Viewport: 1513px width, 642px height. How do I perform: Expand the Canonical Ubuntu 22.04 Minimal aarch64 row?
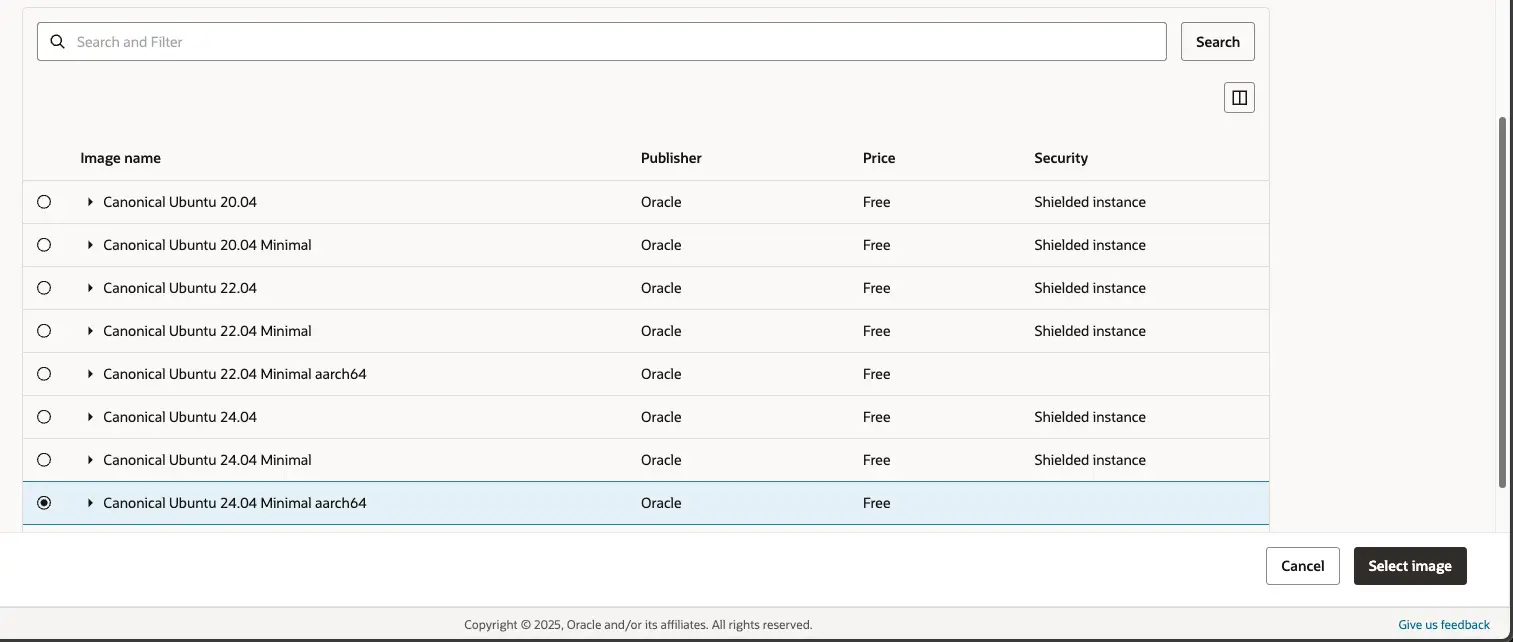pyautogui.click(x=89, y=373)
